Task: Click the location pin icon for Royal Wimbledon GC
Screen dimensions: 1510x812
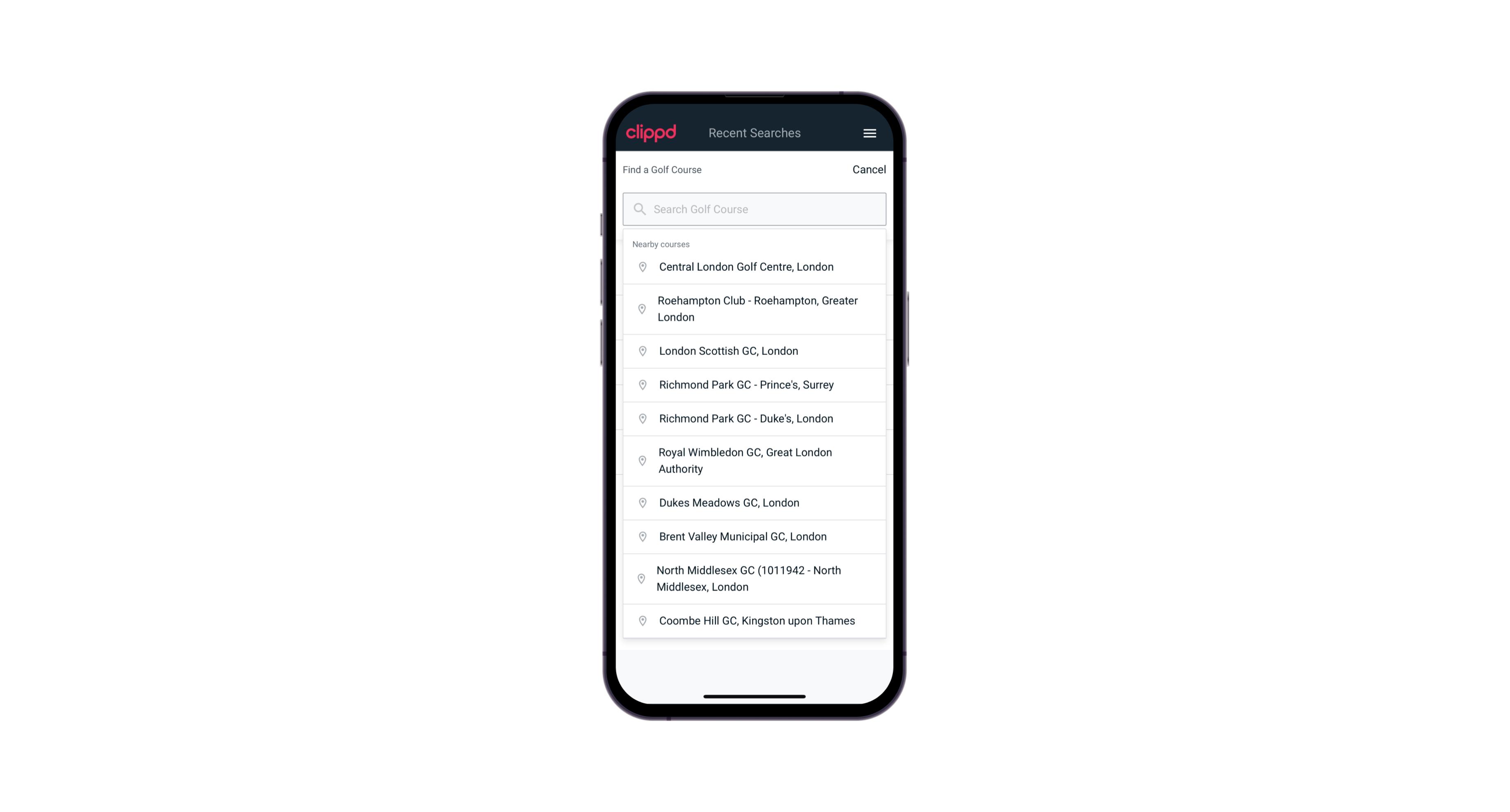Action: pos(640,460)
